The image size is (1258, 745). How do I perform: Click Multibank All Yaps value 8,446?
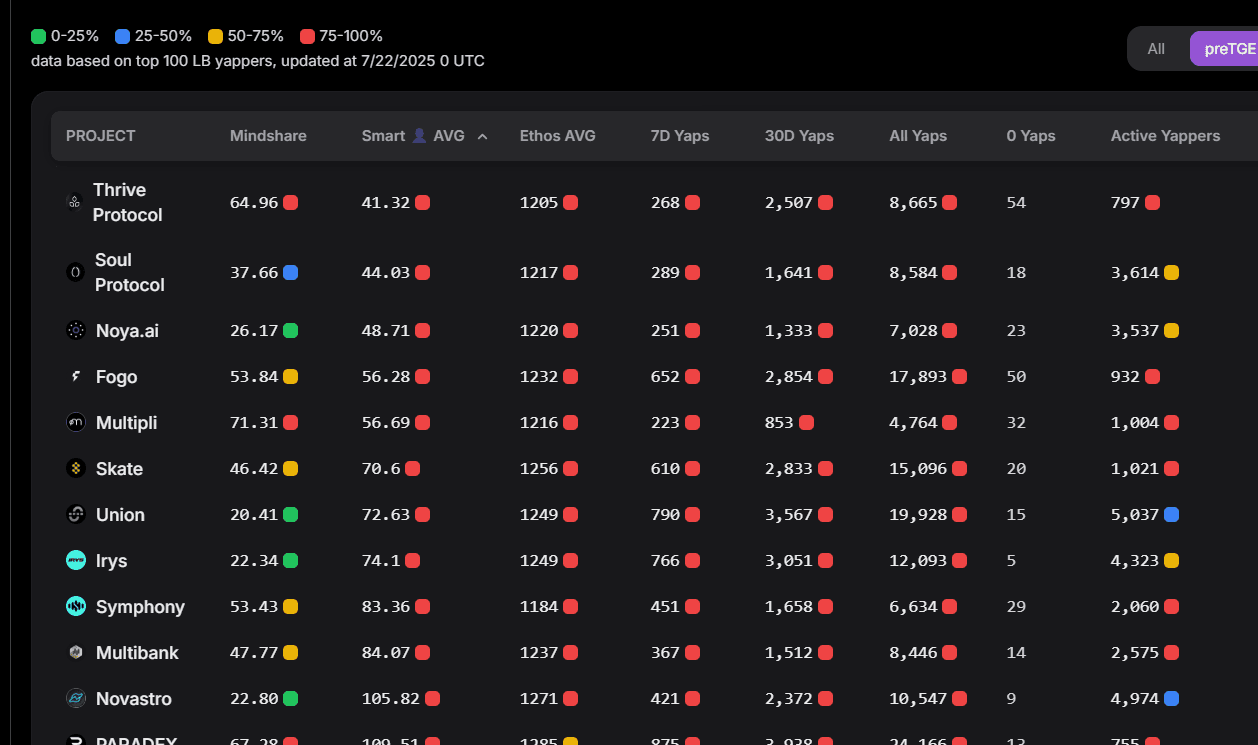pos(914,653)
